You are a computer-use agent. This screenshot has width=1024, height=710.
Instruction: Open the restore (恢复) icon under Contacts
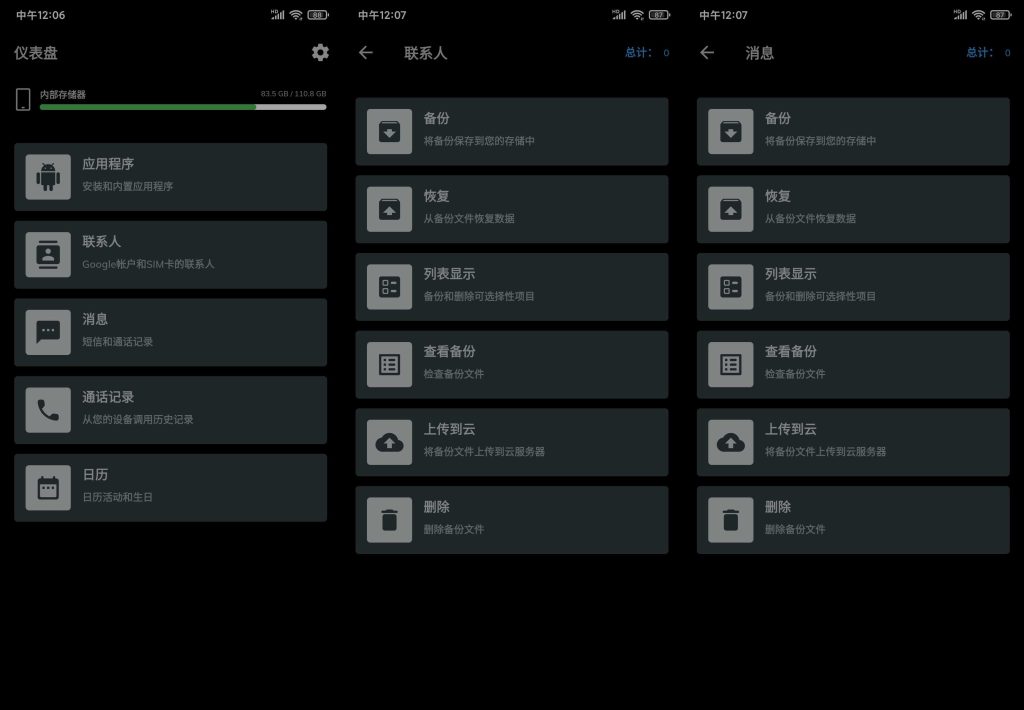point(390,208)
